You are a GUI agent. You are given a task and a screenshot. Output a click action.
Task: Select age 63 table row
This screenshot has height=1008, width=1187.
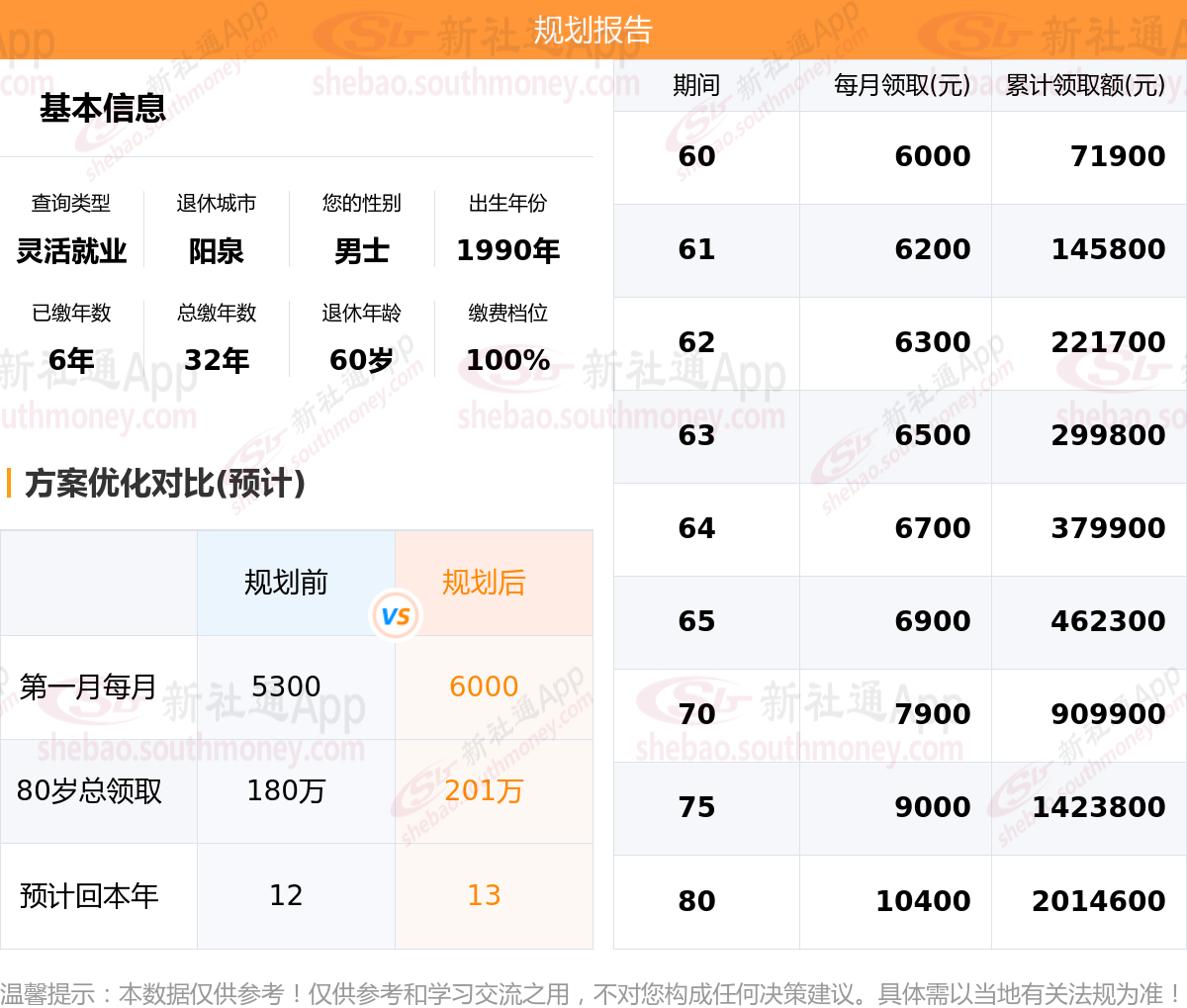tap(900, 436)
